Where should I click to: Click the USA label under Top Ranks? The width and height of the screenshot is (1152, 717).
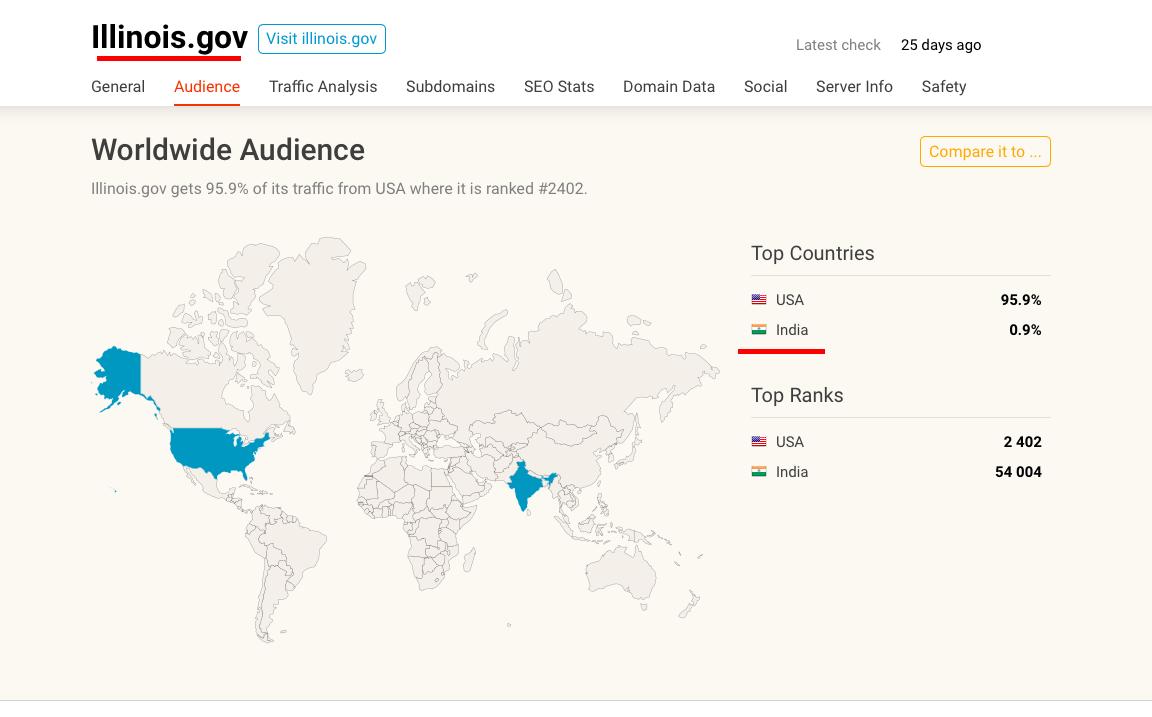[790, 442]
